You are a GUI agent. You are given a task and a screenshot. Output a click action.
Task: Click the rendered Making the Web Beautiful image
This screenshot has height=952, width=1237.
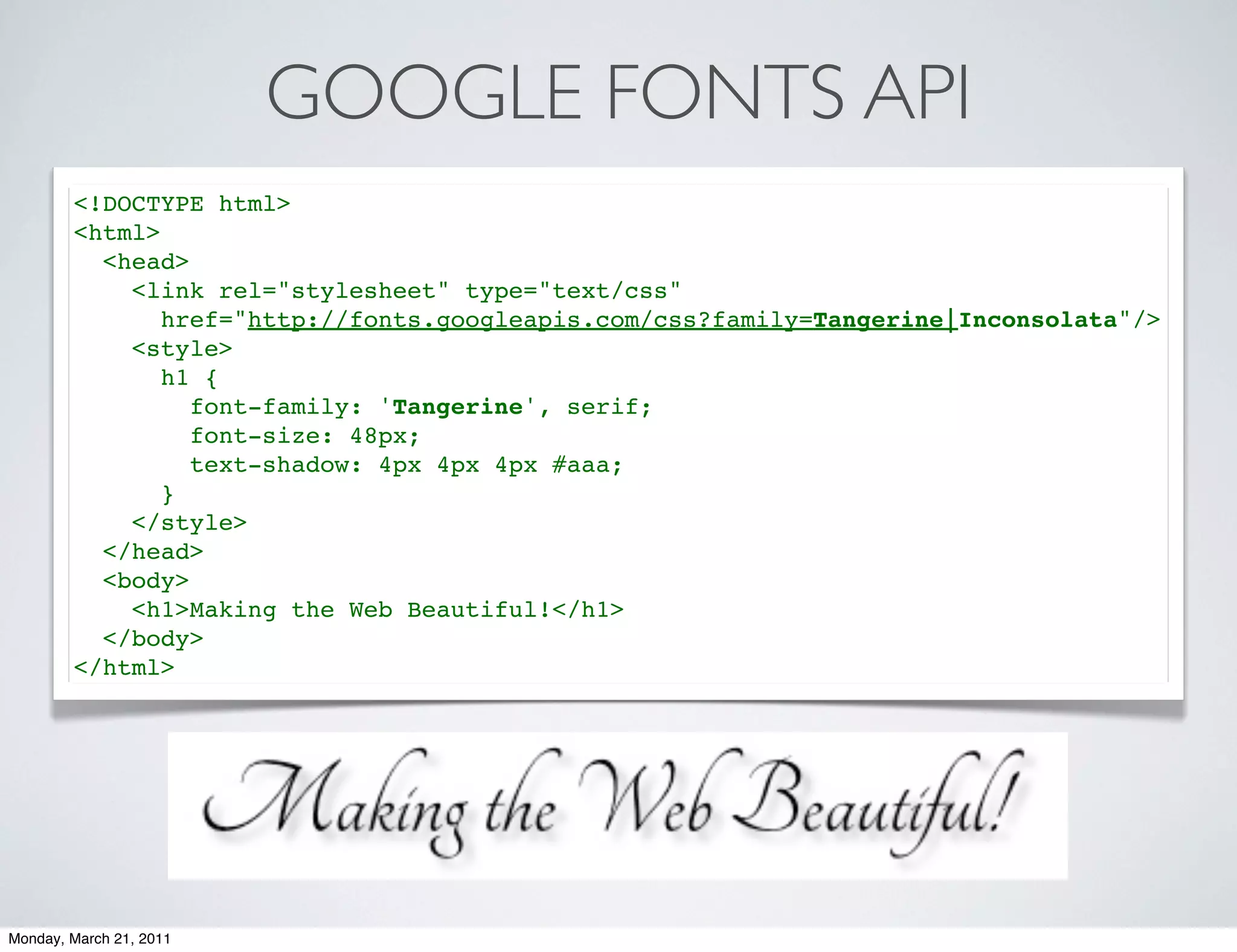tap(617, 806)
